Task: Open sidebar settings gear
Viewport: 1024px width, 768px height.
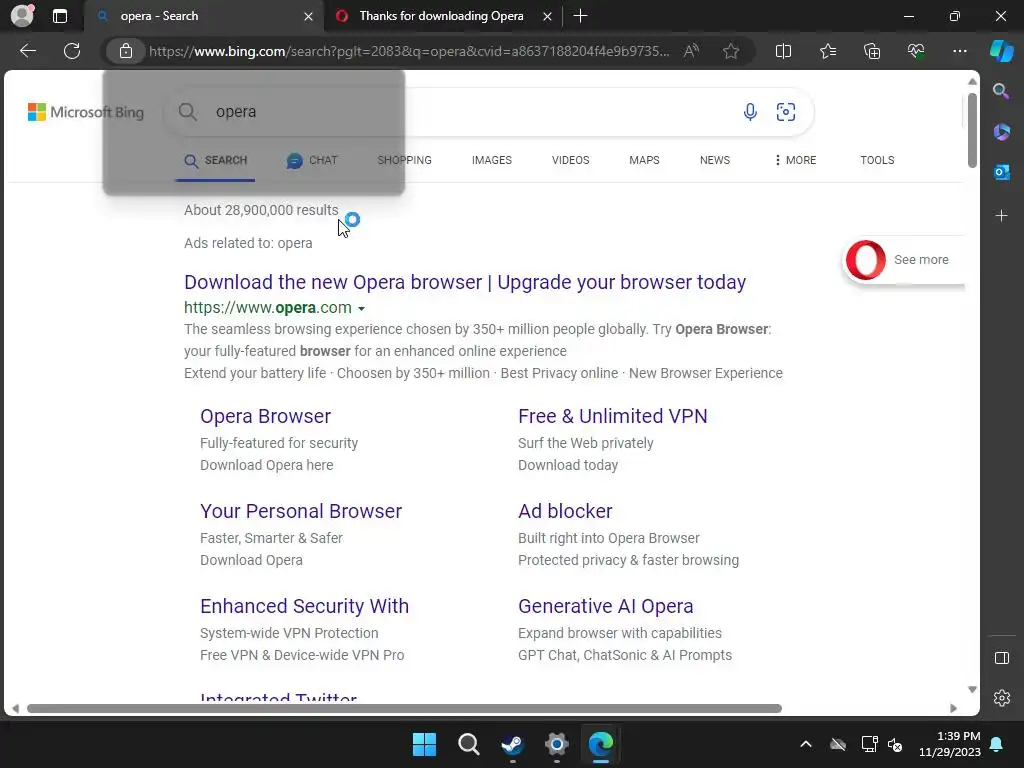Action: (1001, 698)
